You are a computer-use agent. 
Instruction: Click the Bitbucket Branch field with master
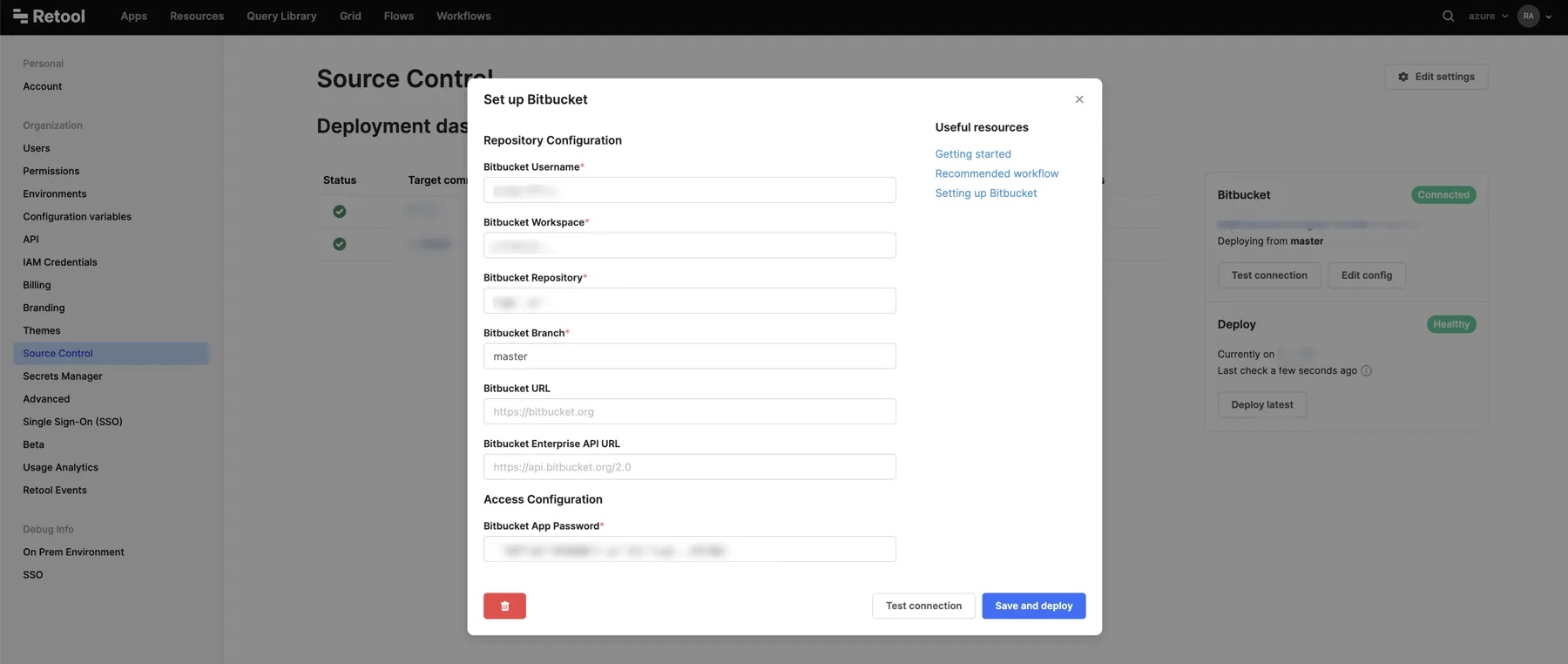pos(689,356)
